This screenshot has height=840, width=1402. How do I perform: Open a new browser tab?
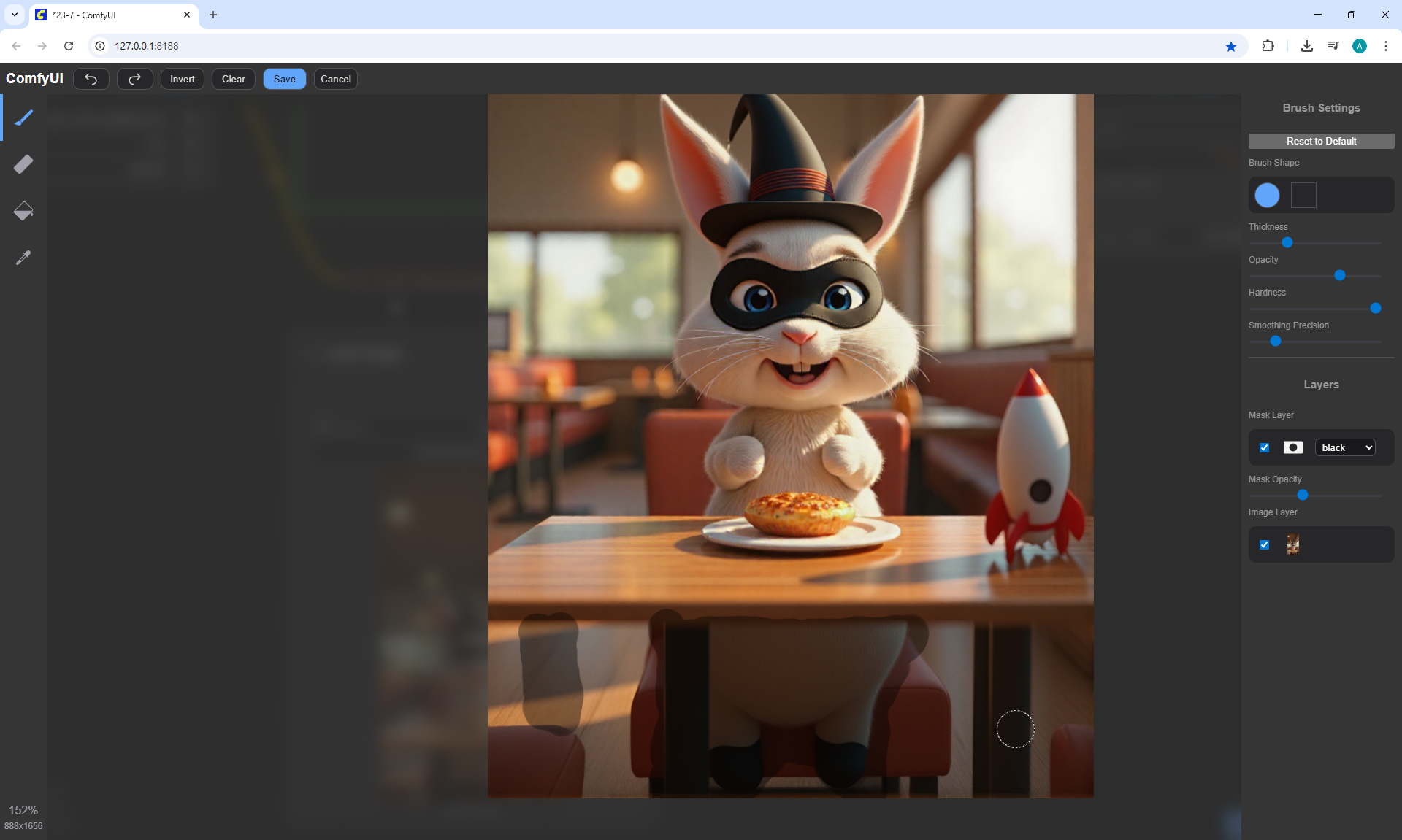pyautogui.click(x=213, y=15)
